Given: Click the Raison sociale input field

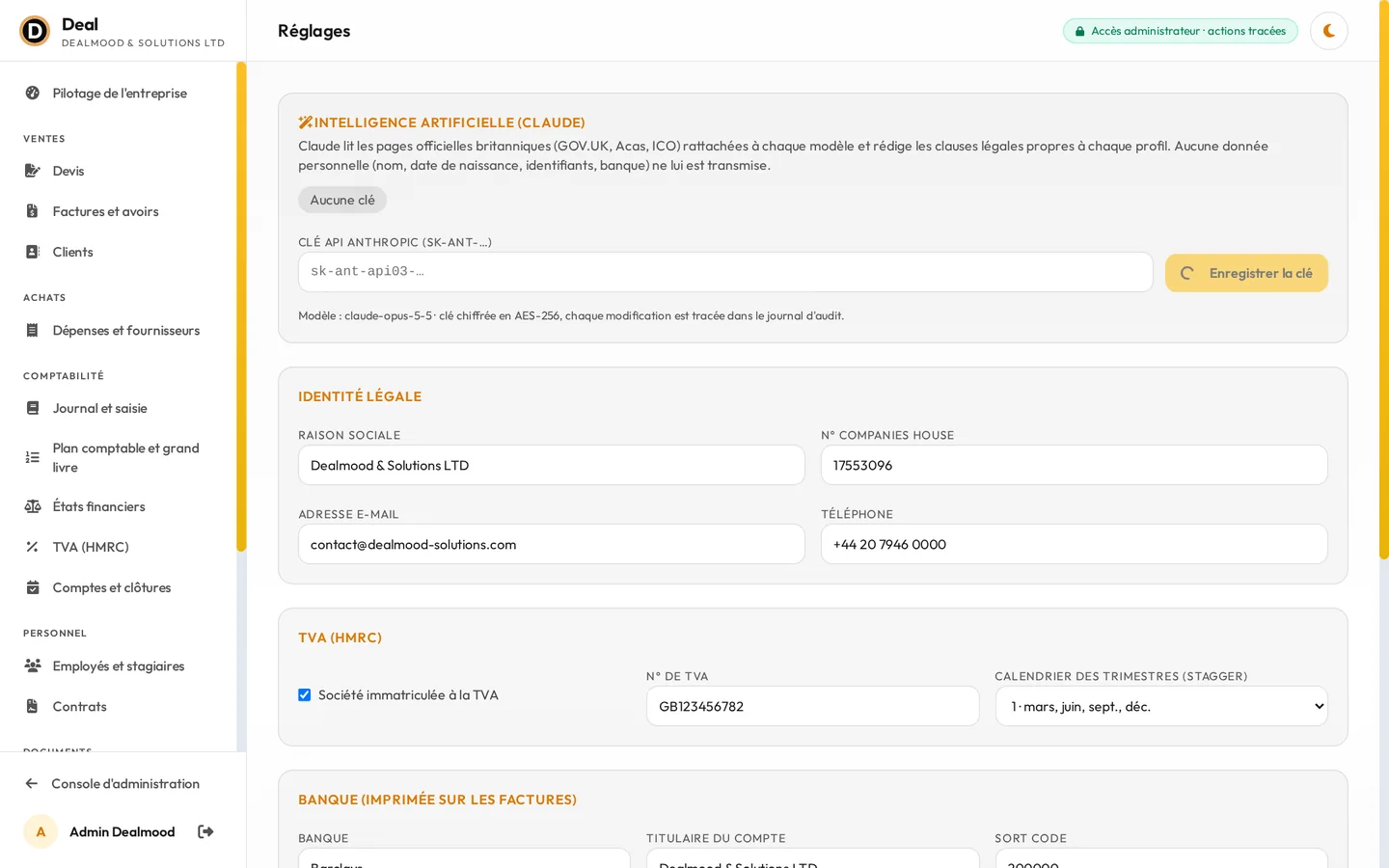Looking at the screenshot, I should coord(552,465).
